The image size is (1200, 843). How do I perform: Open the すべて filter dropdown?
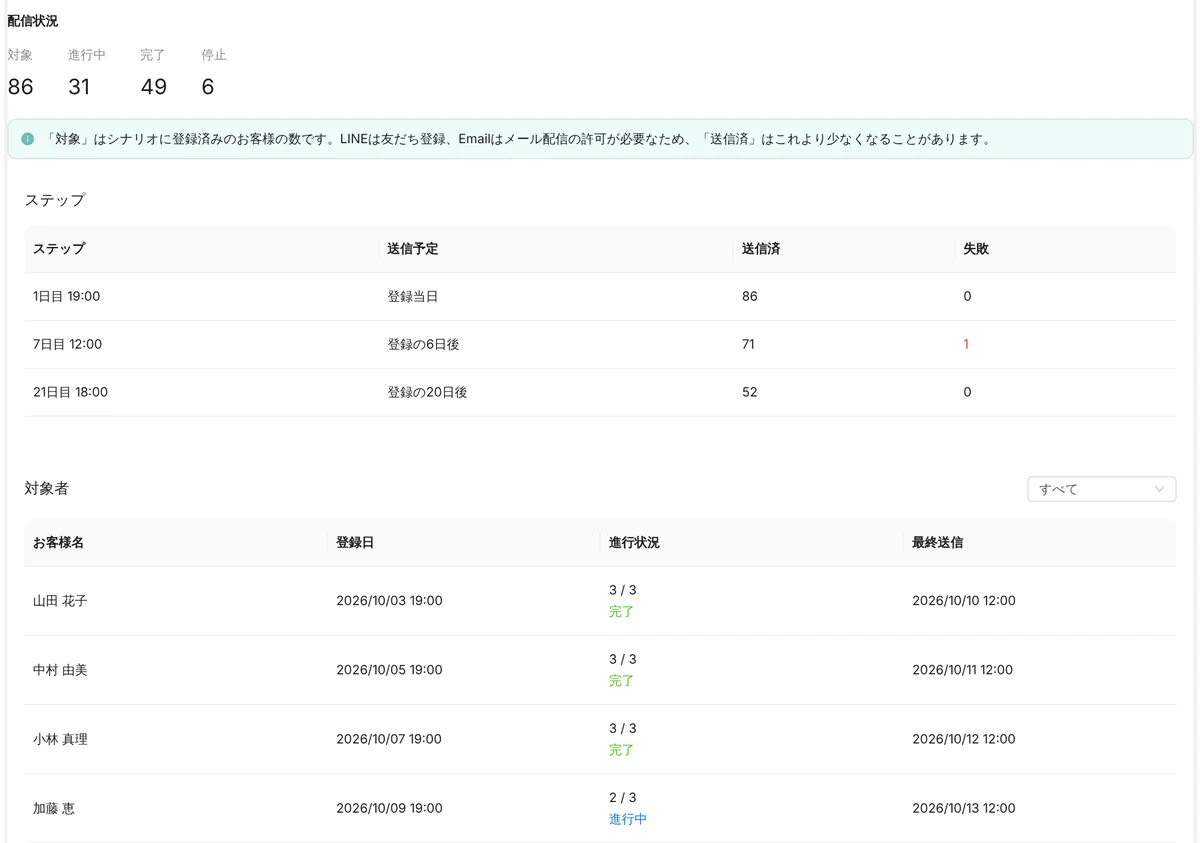pos(1101,489)
